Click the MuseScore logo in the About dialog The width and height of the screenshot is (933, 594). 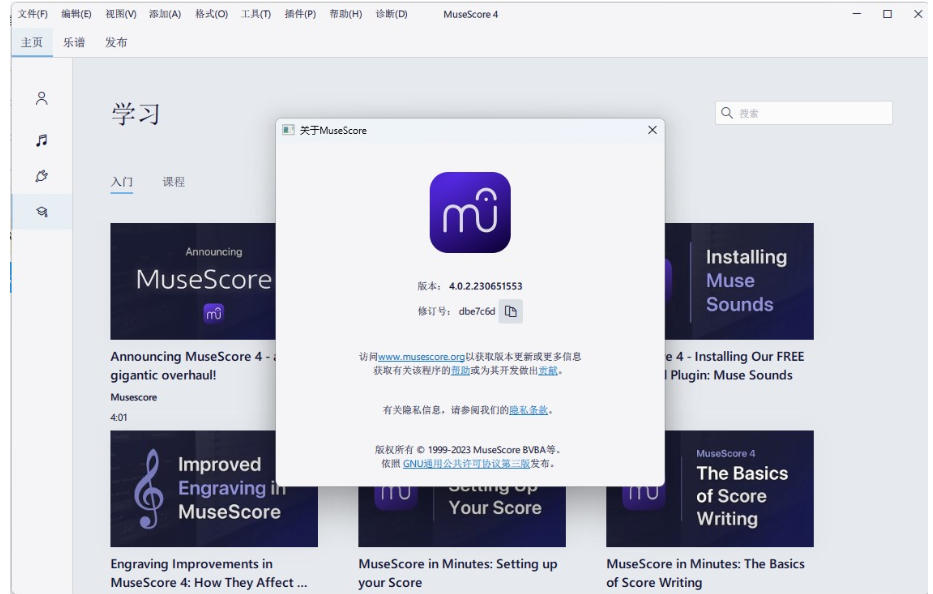pyautogui.click(x=470, y=212)
